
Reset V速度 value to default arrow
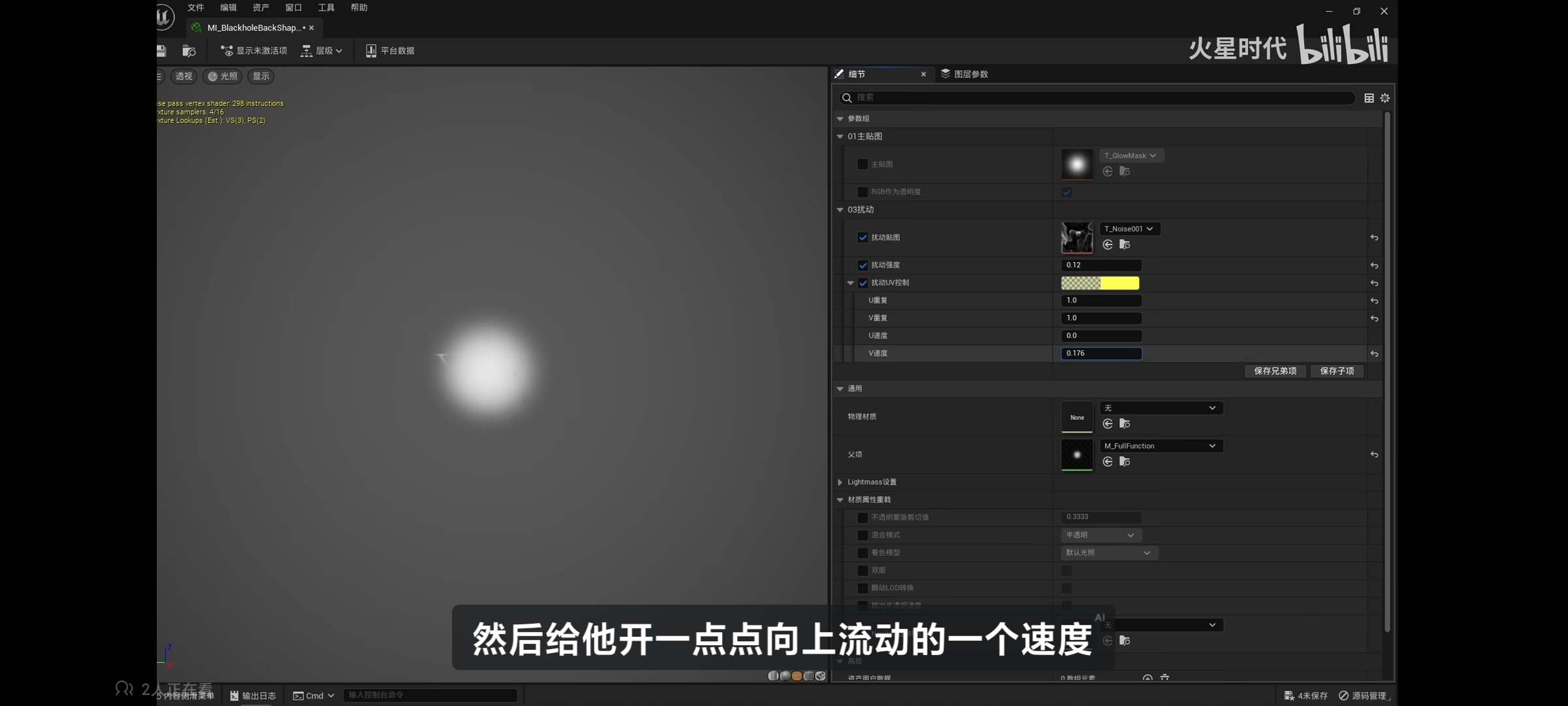click(1374, 354)
